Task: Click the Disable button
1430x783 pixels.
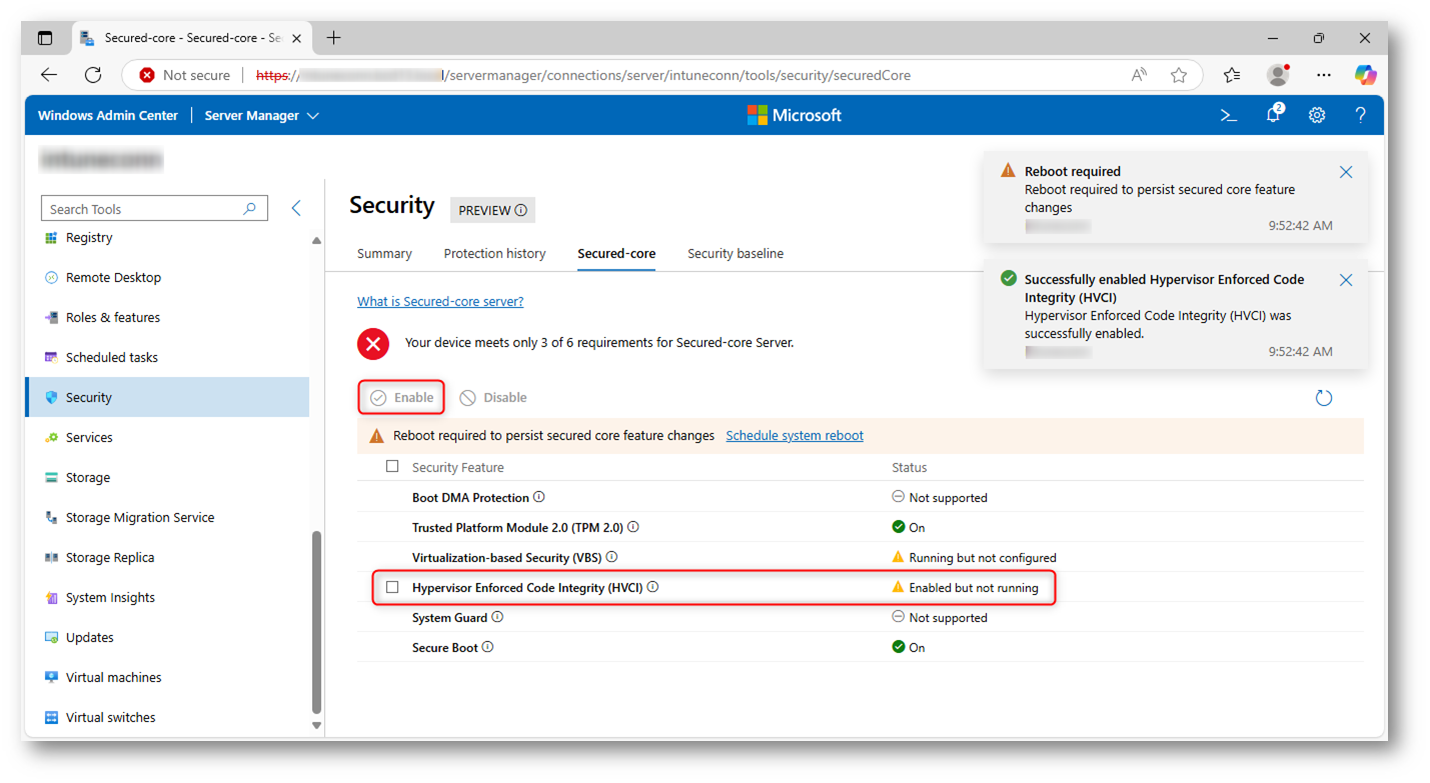Action: point(493,398)
